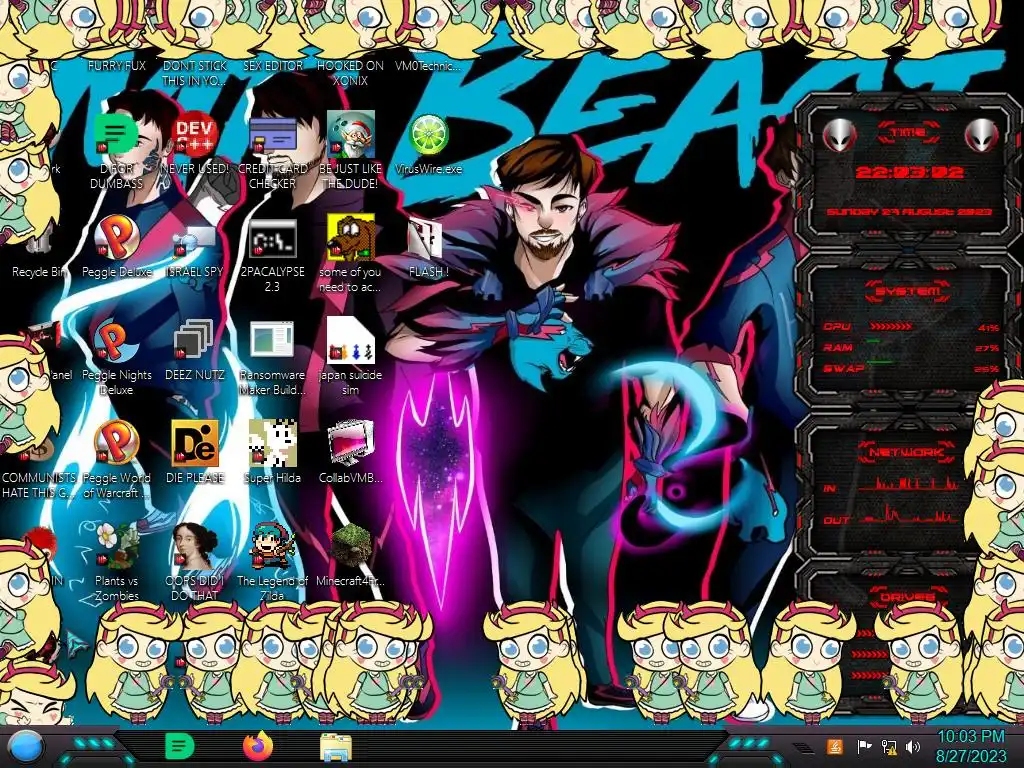Open the DIE PLEASE De icon
This screenshot has height=768, width=1024.
pos(195,444)
